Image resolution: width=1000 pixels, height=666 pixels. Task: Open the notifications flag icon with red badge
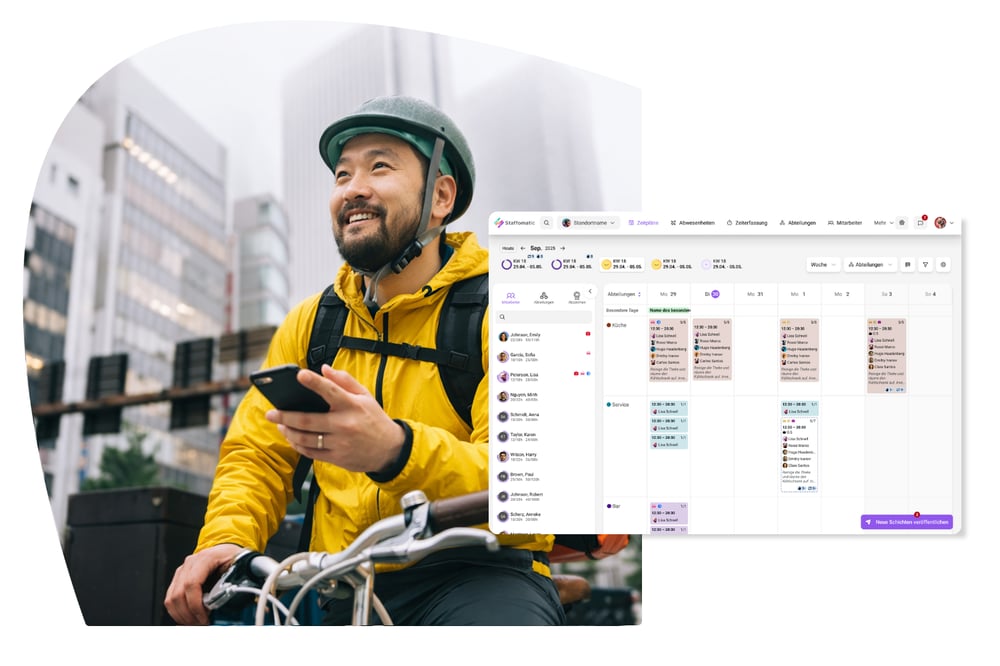pyautogui.click(x=920, y=223)
